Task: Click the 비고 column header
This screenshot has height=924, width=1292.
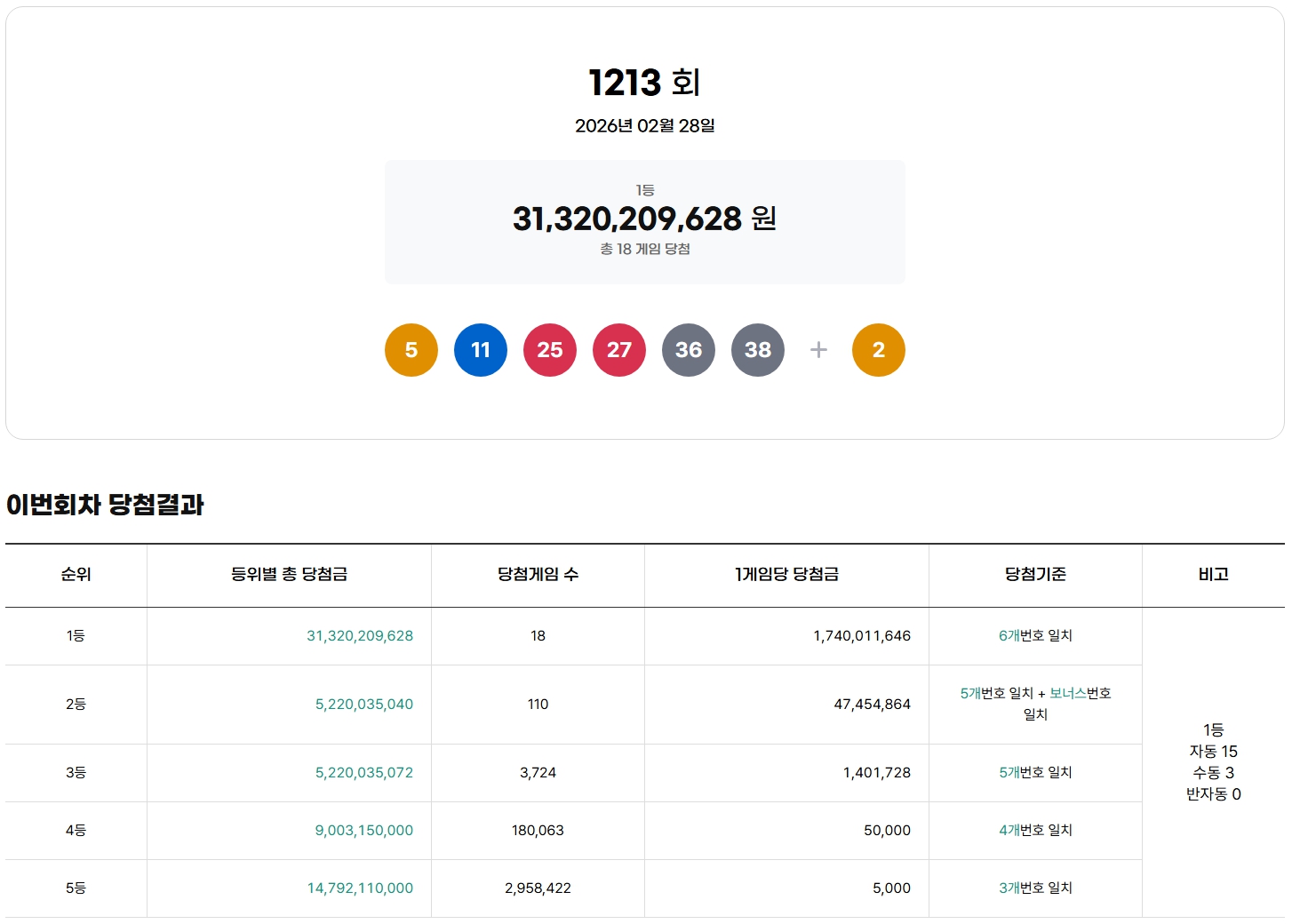Action: 1214,575
